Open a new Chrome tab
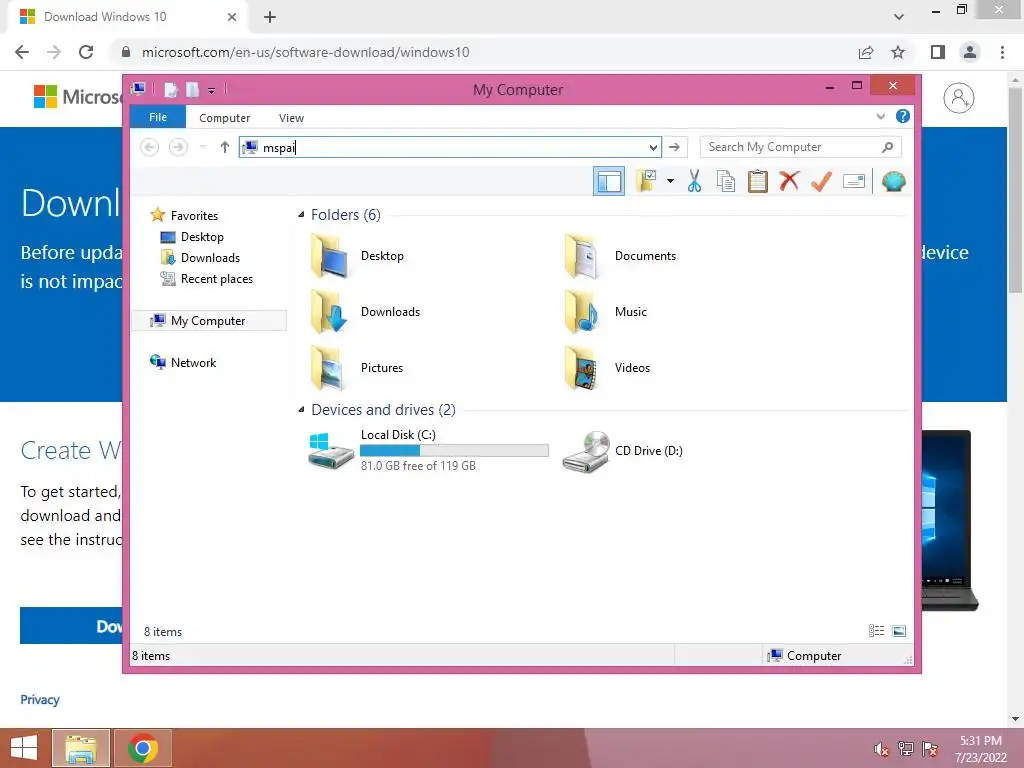Screen dimensions: 1024x768 coord(270,17)
